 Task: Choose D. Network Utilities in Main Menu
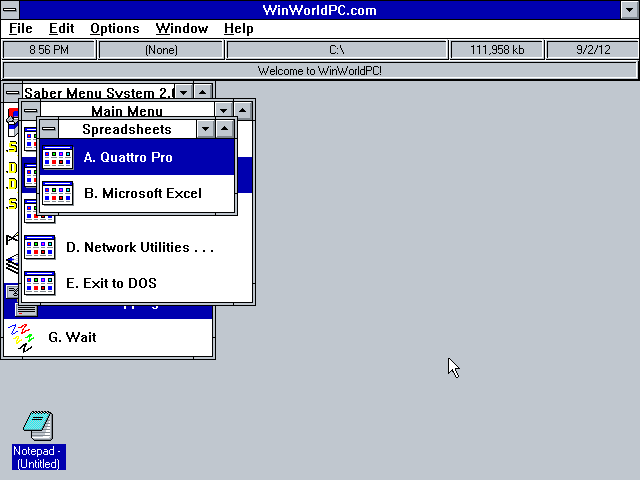tap(137, 247)
